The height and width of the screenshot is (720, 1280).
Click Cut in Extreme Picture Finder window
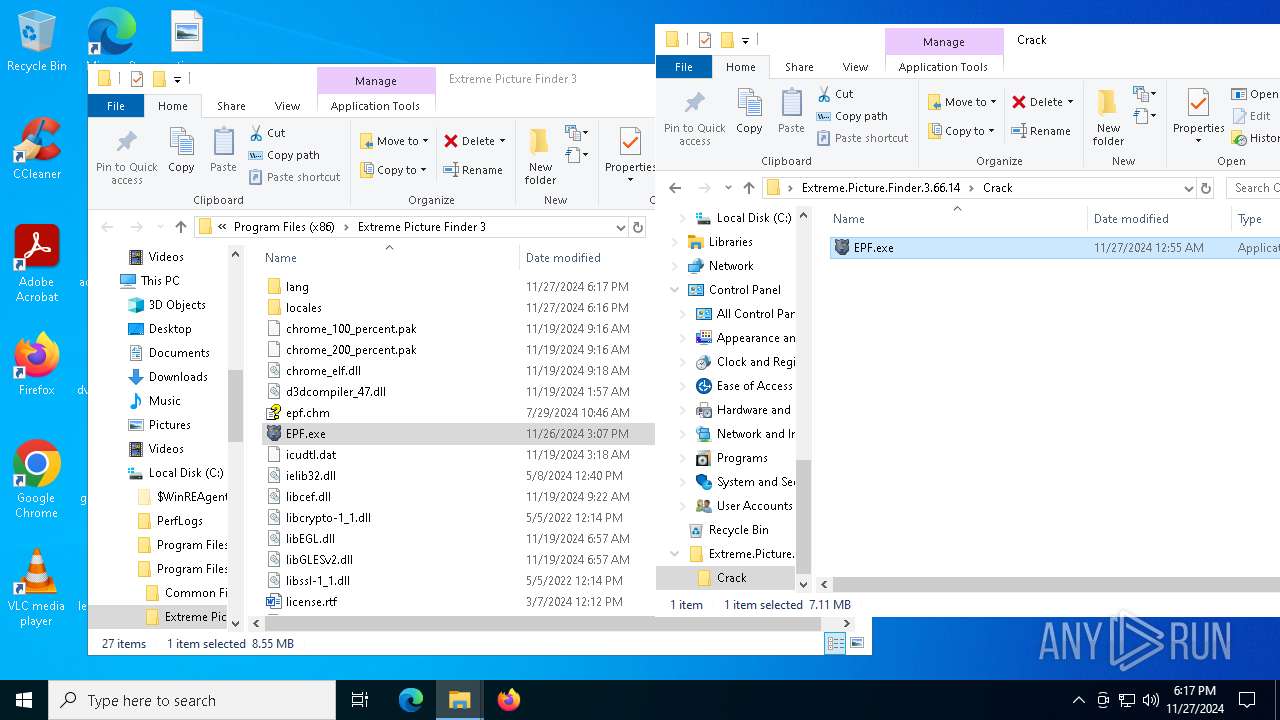(267, 133)
